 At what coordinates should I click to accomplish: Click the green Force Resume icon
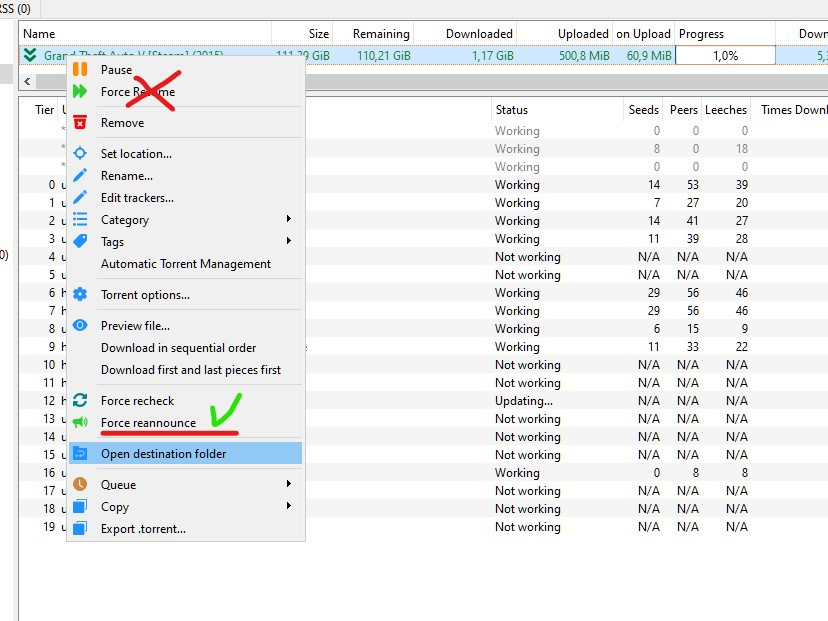click(x=80, y=92)
